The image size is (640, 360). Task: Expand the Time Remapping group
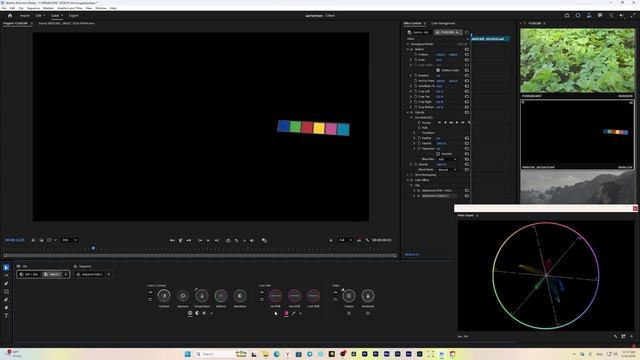coord(407,175)
